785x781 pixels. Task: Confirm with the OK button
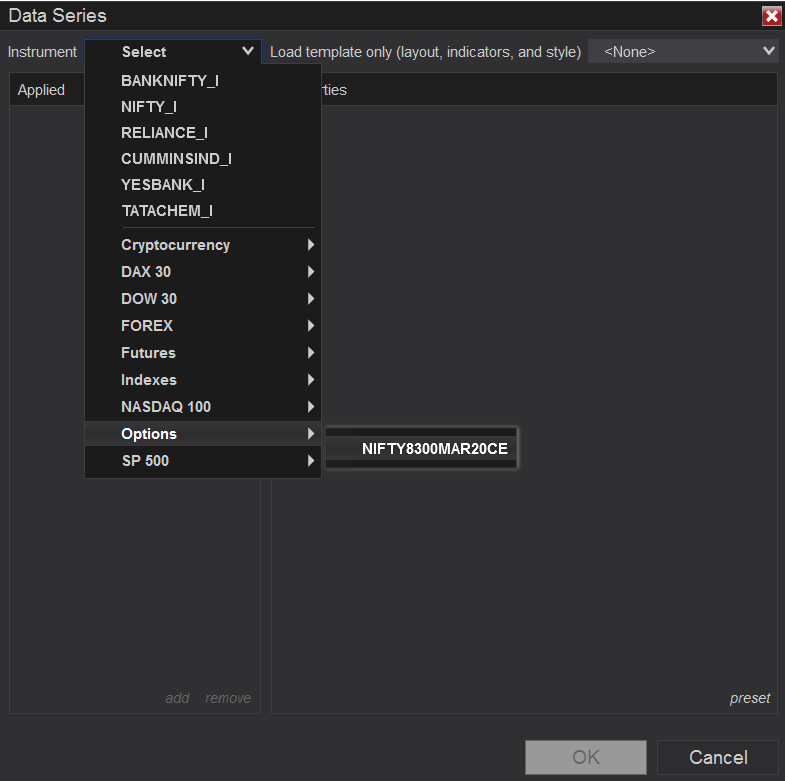[586, 757]
